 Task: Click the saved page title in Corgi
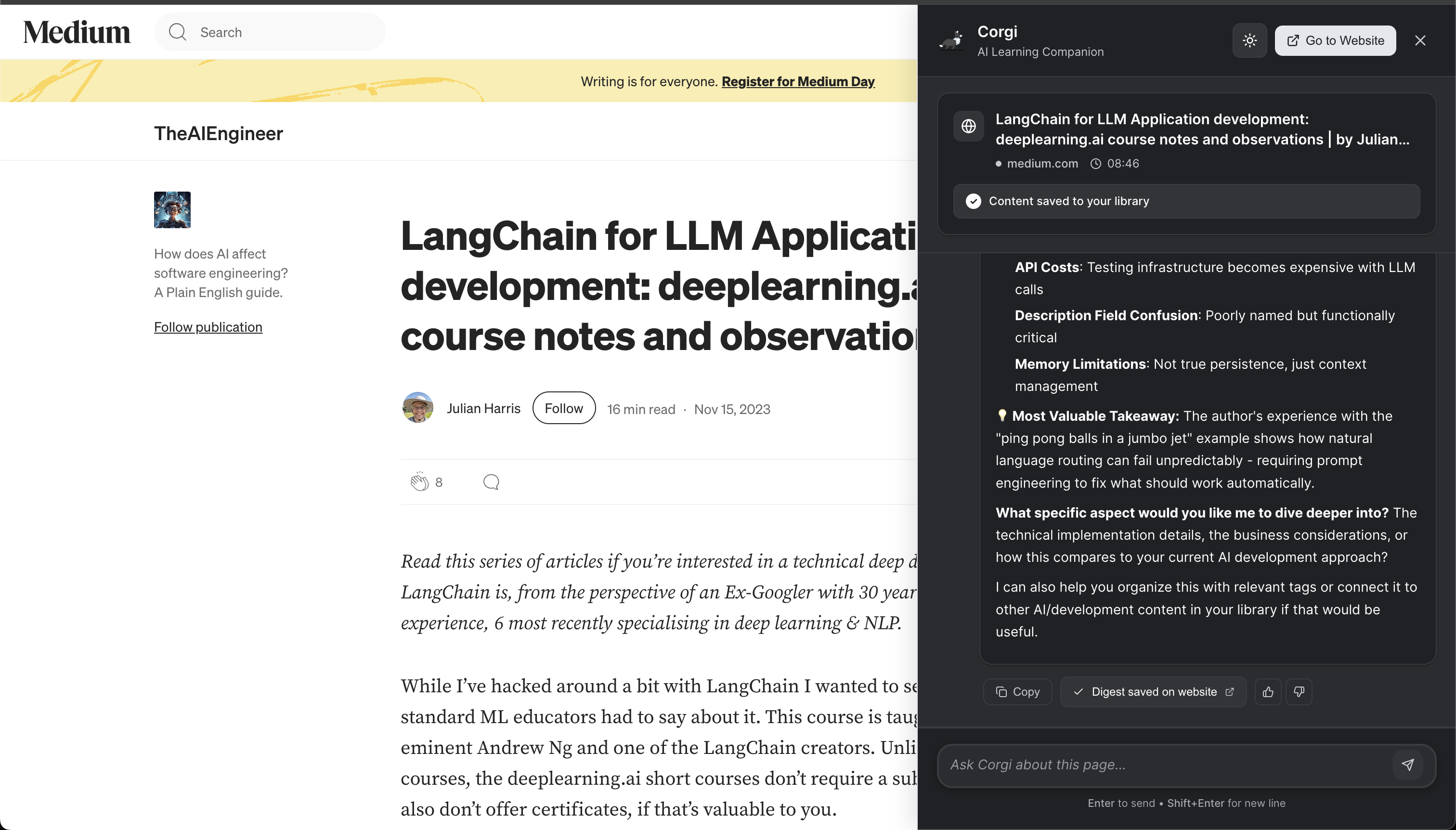point(1202,130)
